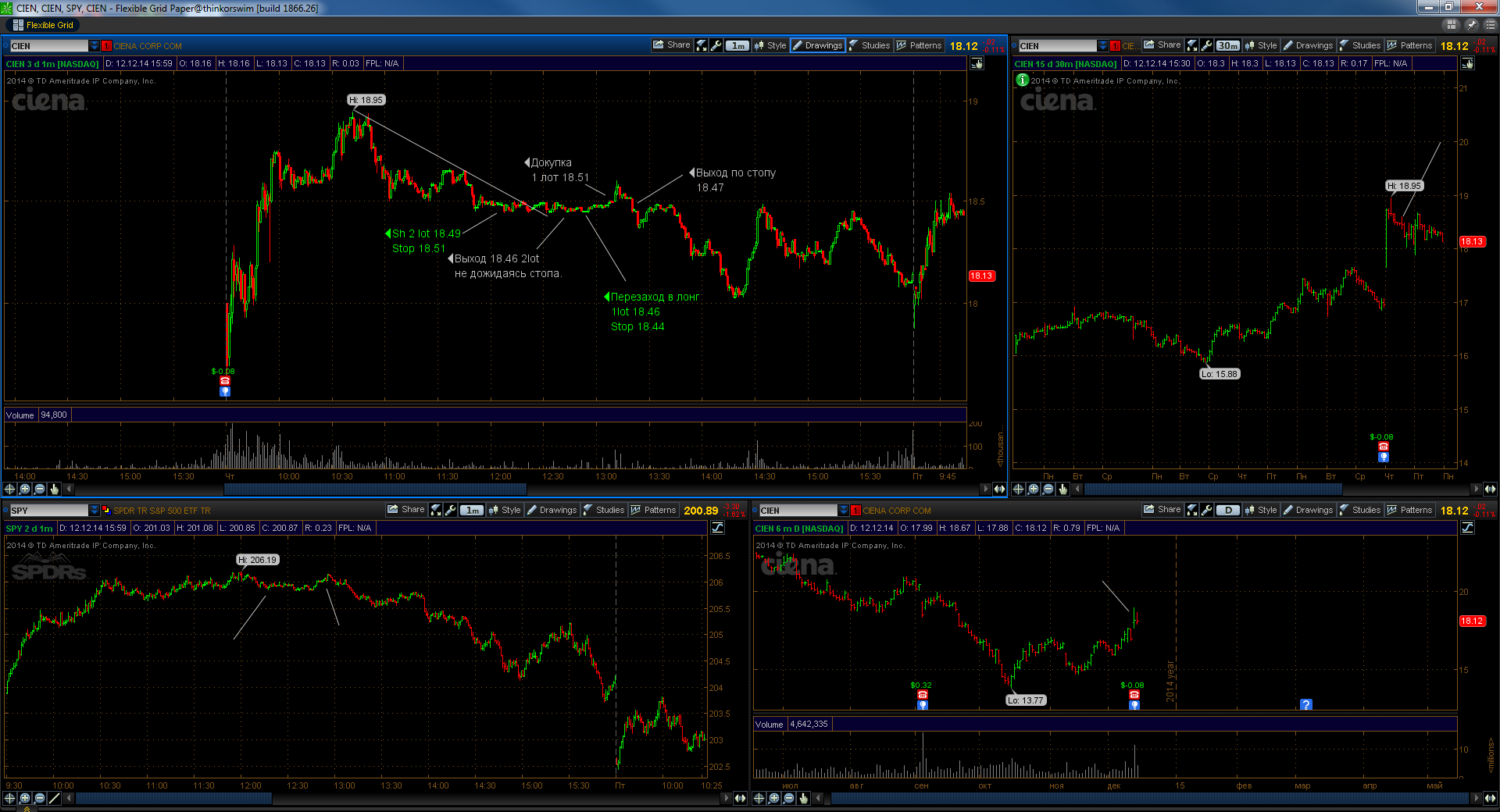Open symbol dropdown arrow in SPY chart
1500x812 pixels.
[95, 511]
